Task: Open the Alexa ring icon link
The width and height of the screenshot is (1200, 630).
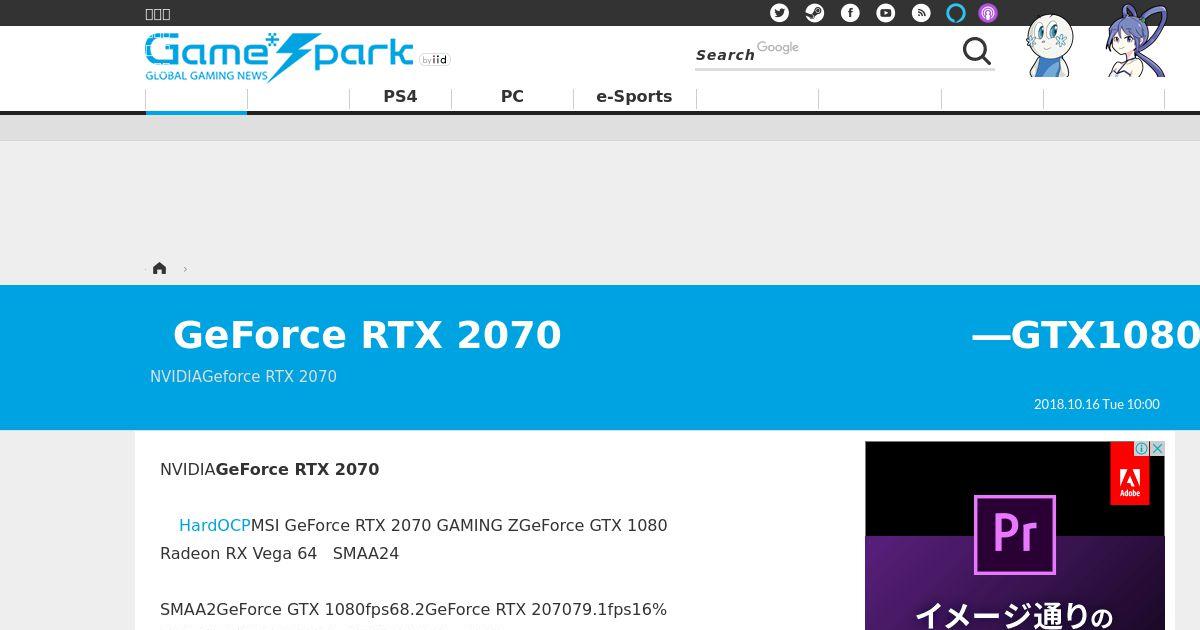Action: click(x=956, y=13)
